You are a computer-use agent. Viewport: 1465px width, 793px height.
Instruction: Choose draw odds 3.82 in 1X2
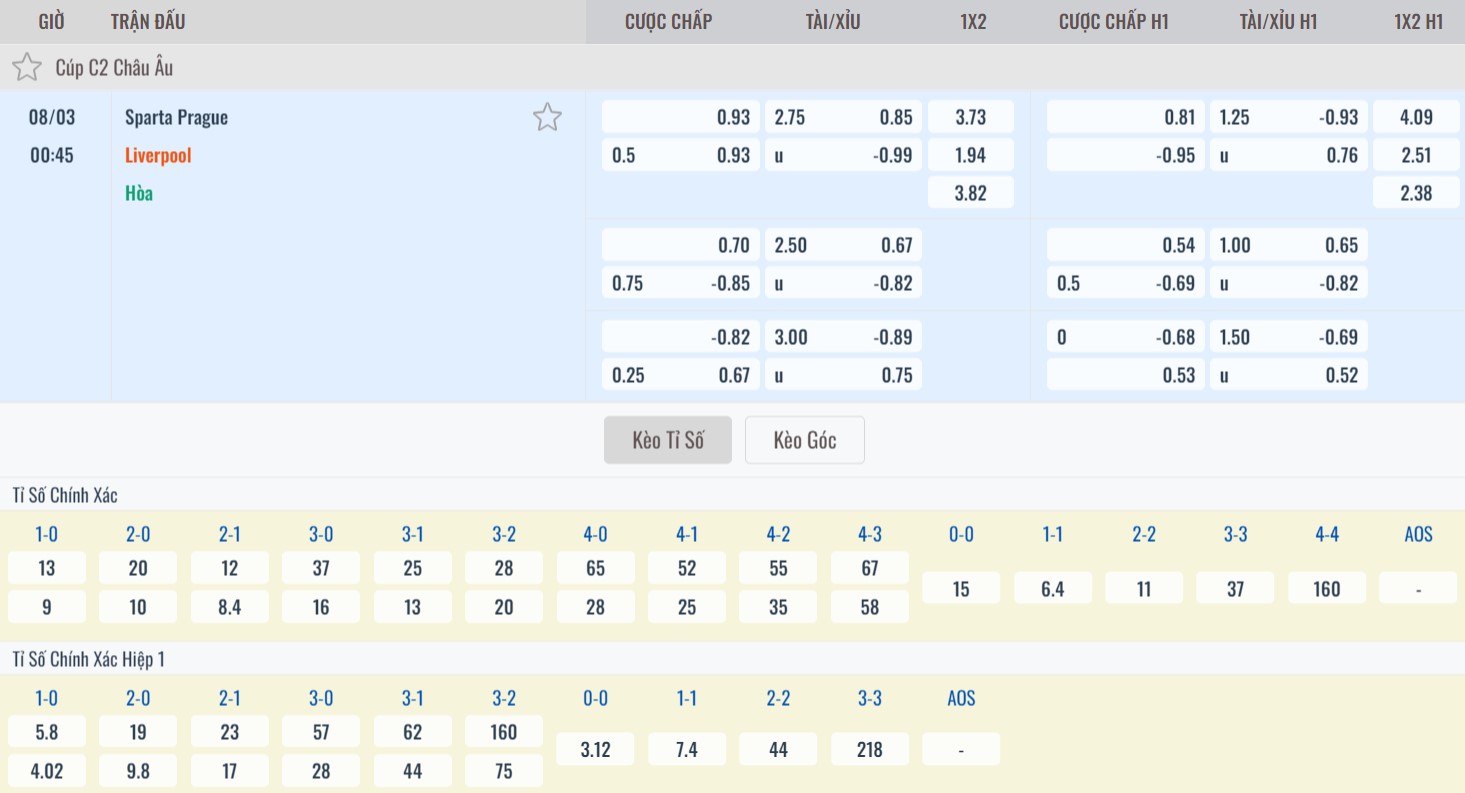click(x=970, y=193)
